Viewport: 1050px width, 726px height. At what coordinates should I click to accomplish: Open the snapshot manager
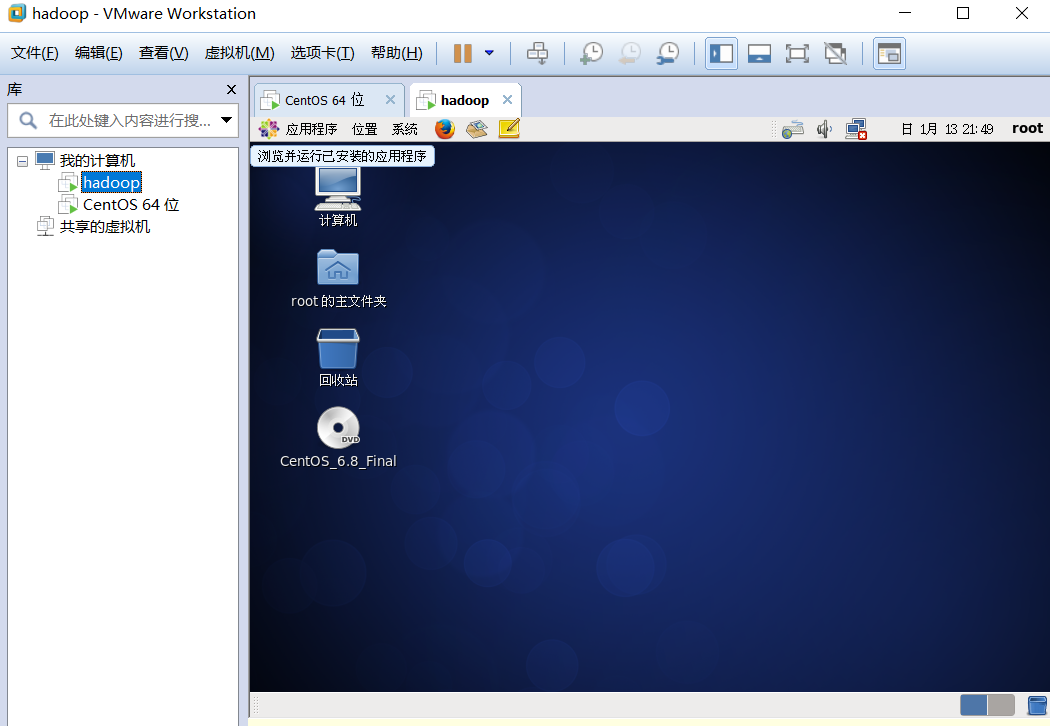point(668,53)
